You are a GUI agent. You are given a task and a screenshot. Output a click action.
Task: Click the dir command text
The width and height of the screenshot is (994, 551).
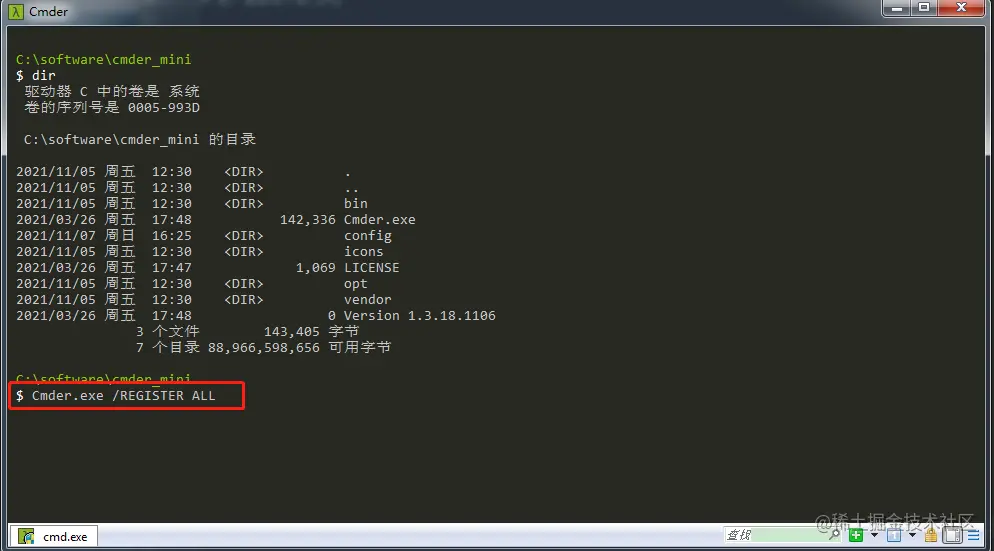pyautogui.click(x=44, y=75)
